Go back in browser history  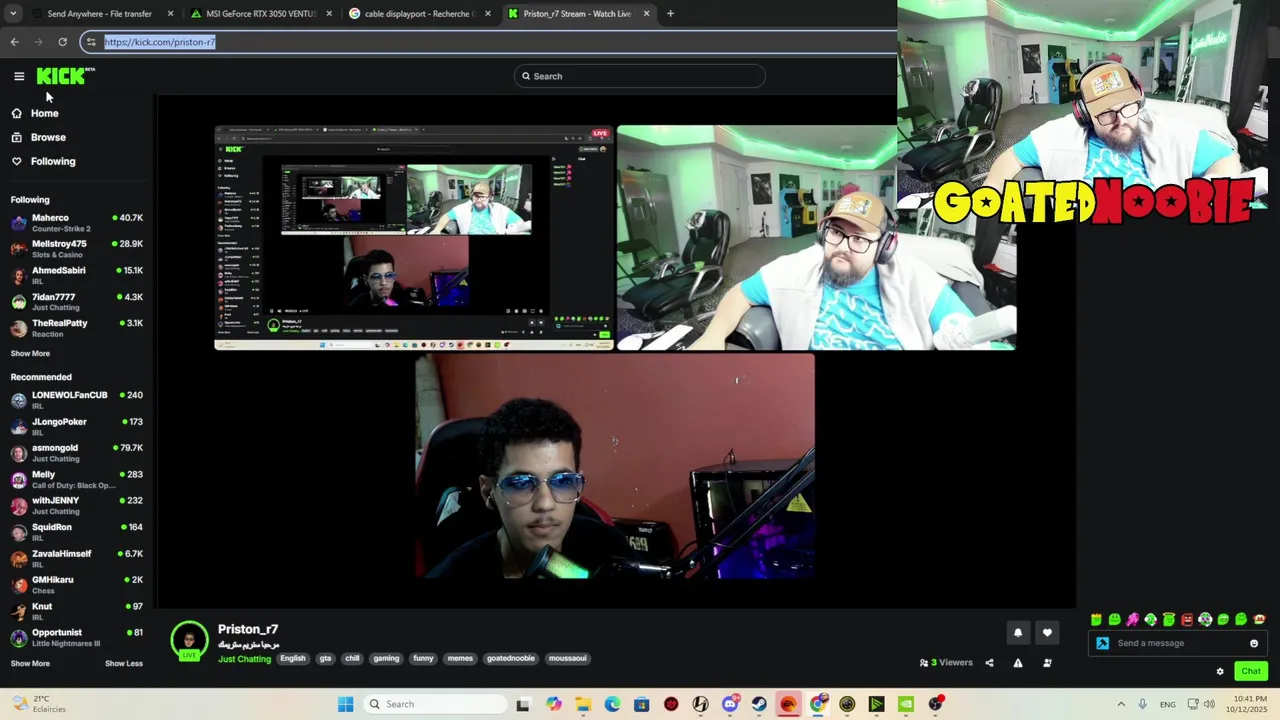tap(14, 42)
